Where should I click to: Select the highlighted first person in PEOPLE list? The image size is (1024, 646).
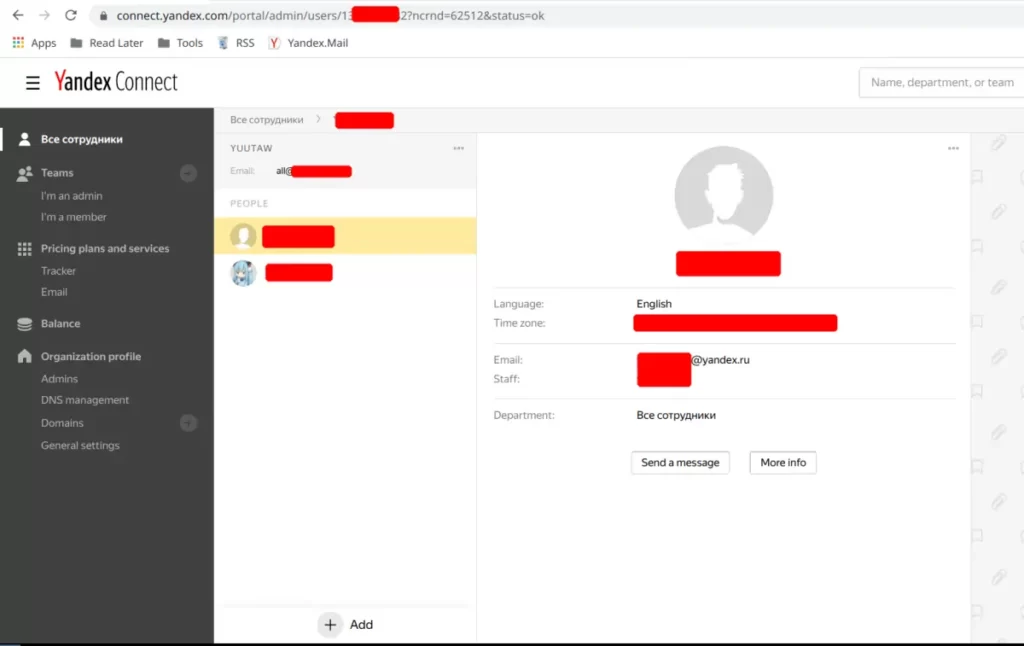click(345, 236)
